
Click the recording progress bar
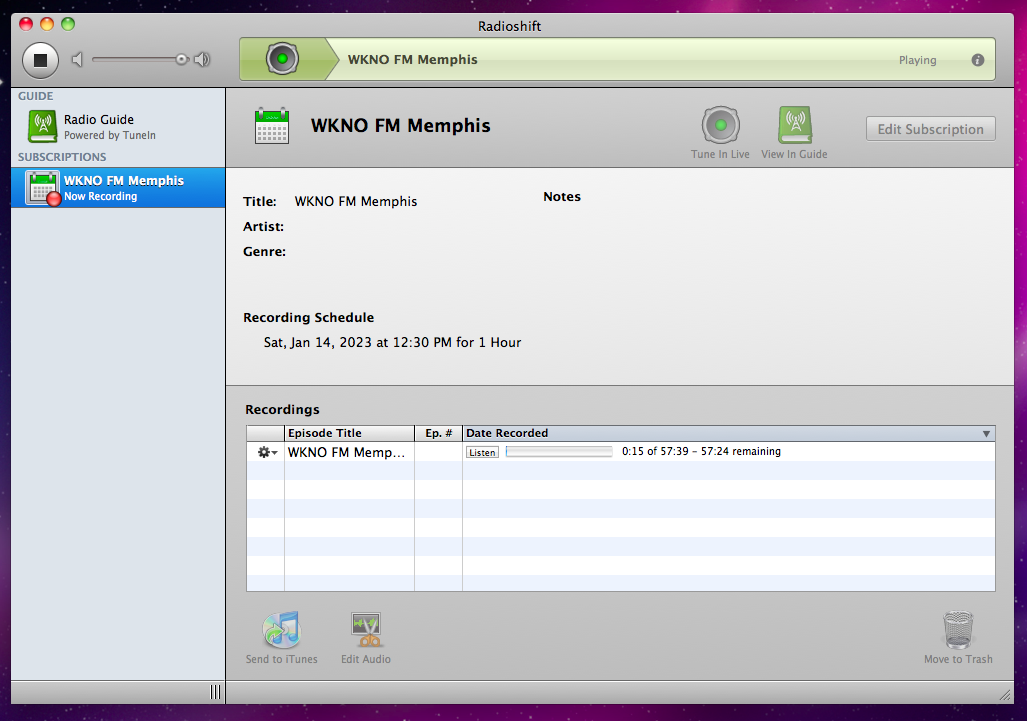click(x=559, y=452)
